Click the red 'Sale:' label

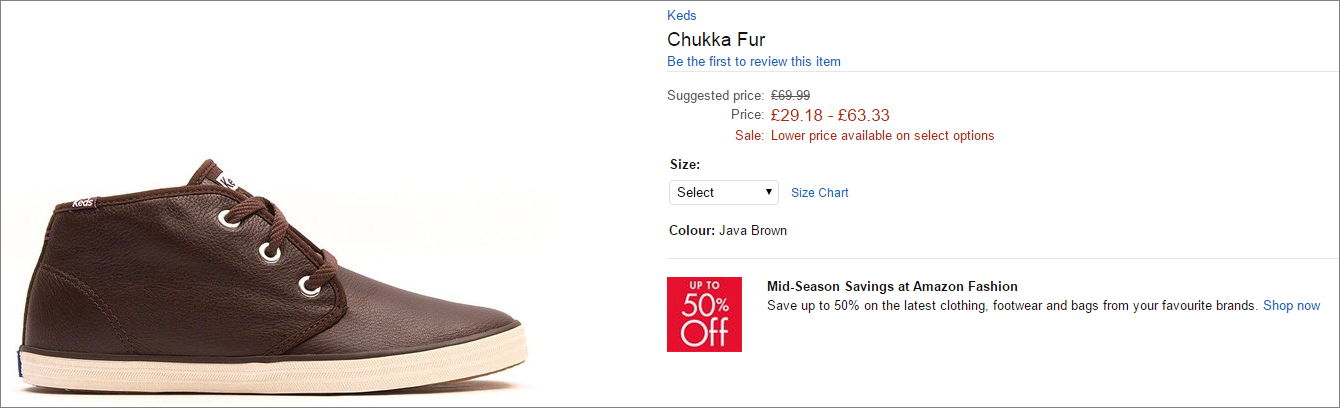pyautogui.click(x=749, y=136)
